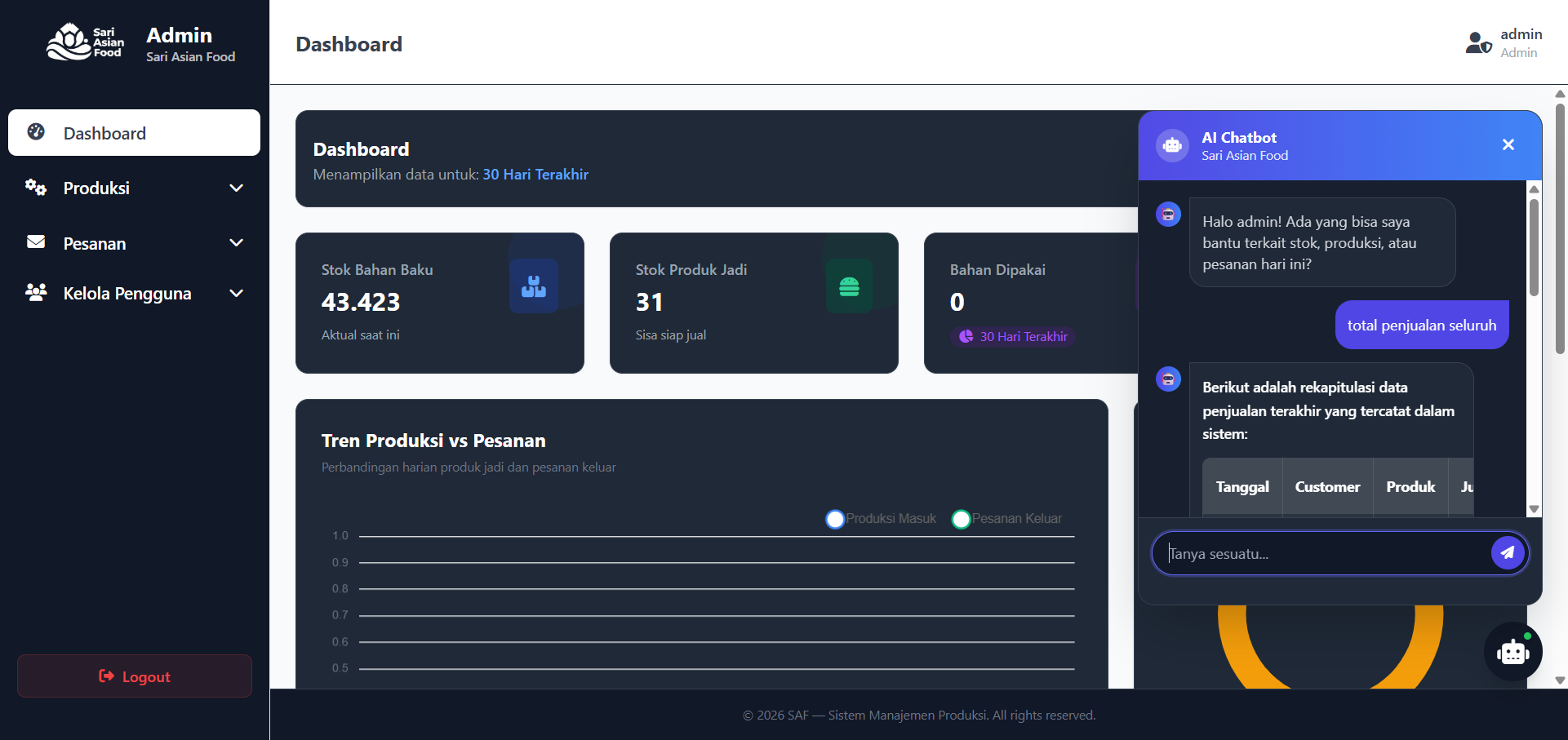1568x740 pixels.
Task: Click the admin username in header
Action: tap(1521, 34)
